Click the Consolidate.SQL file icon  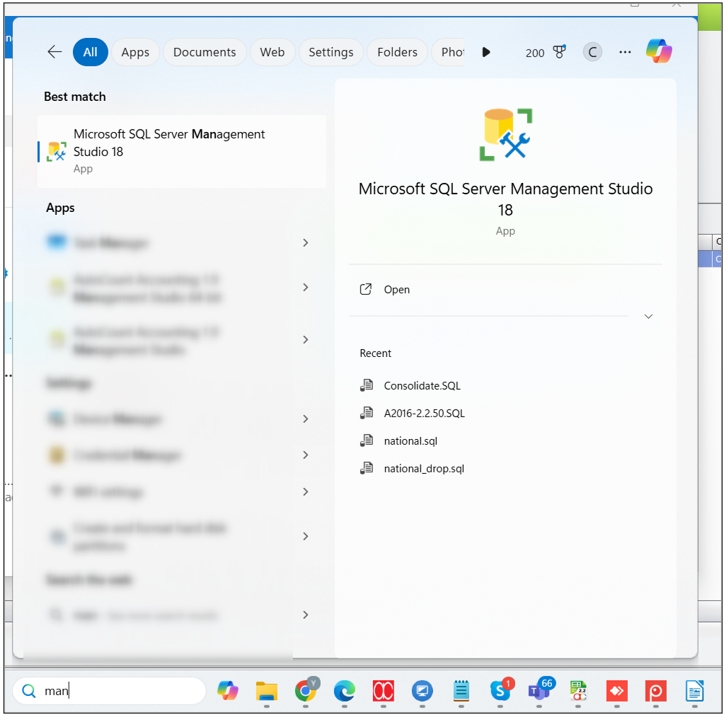pyautogui.click(x=366, y=385)
